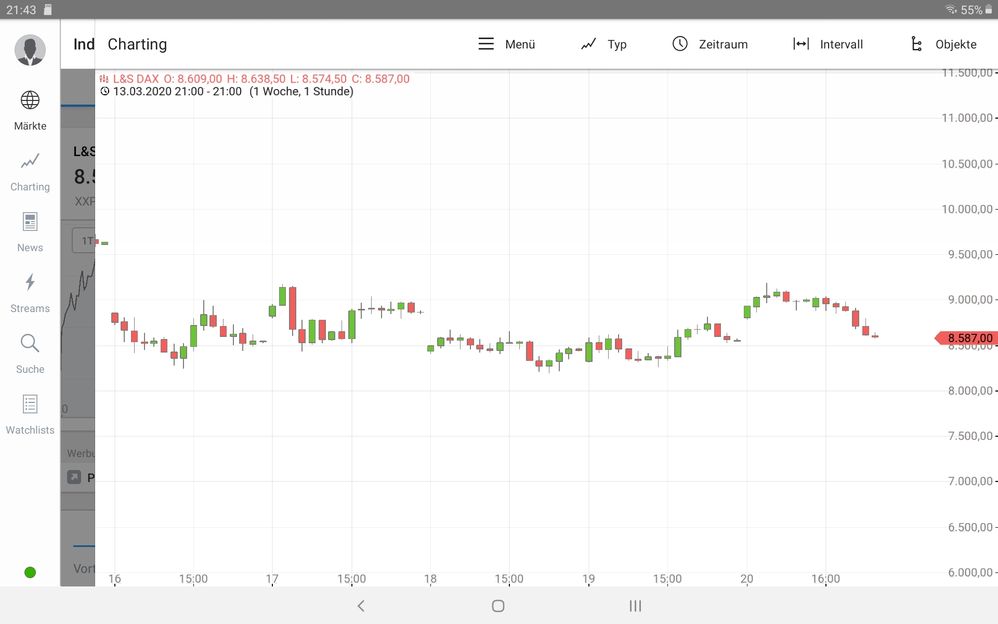This screenshot has width=998, height=624.
Task: Open the Menü hamburger menu
Action: point(487,44)
